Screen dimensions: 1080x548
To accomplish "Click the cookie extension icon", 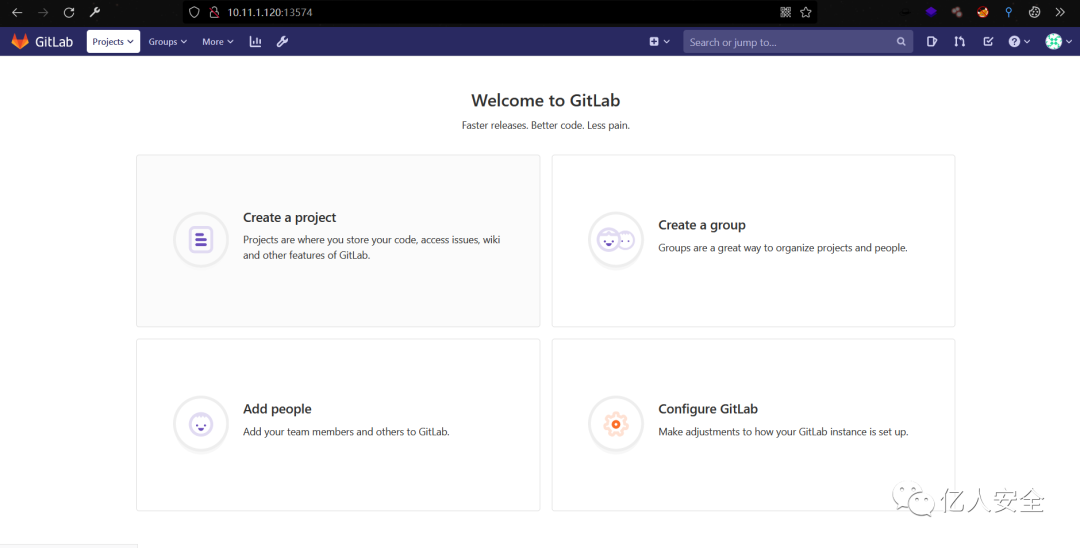I will (x=1035, y=12).
